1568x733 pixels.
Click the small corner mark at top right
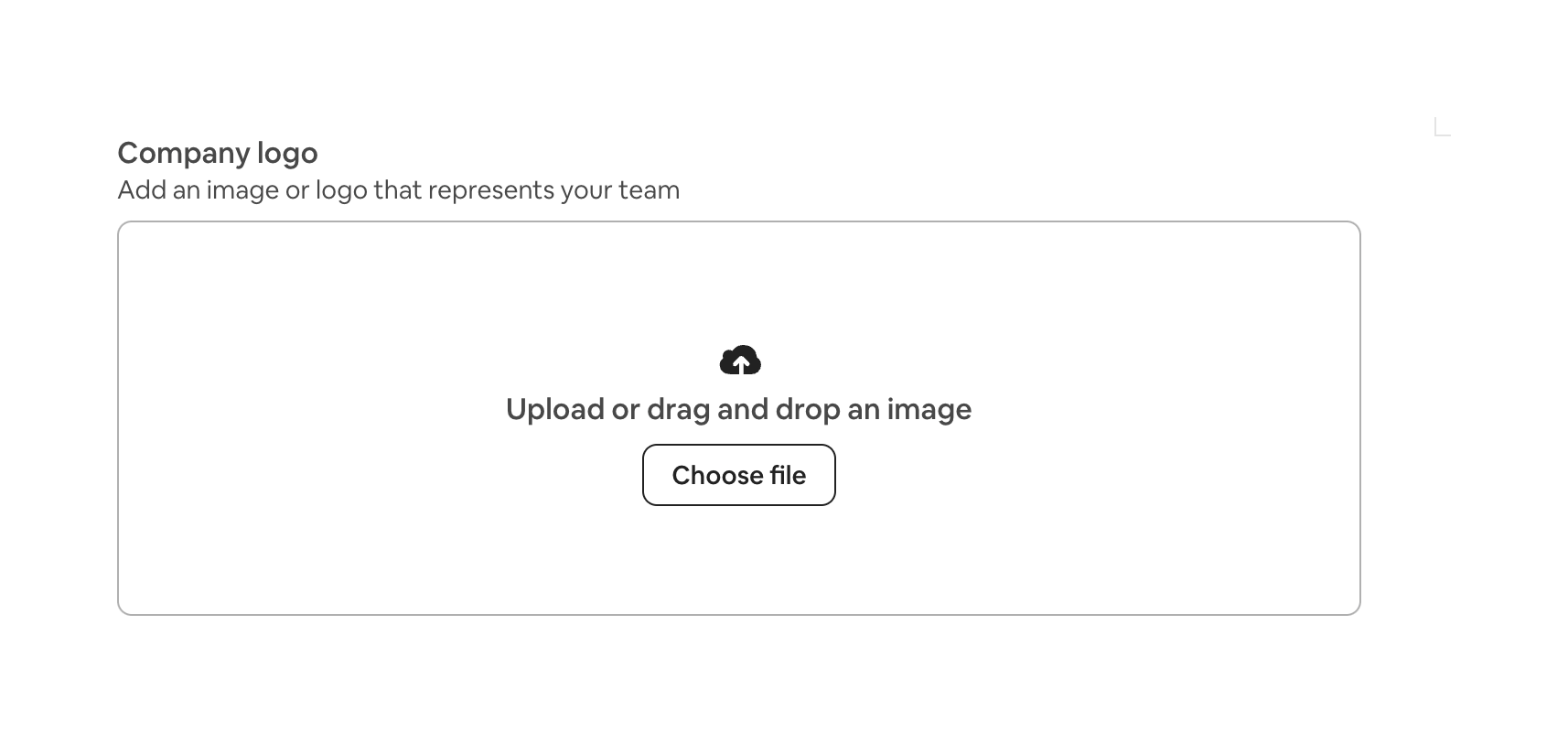pyautogui.click(x=1442, y=127)
